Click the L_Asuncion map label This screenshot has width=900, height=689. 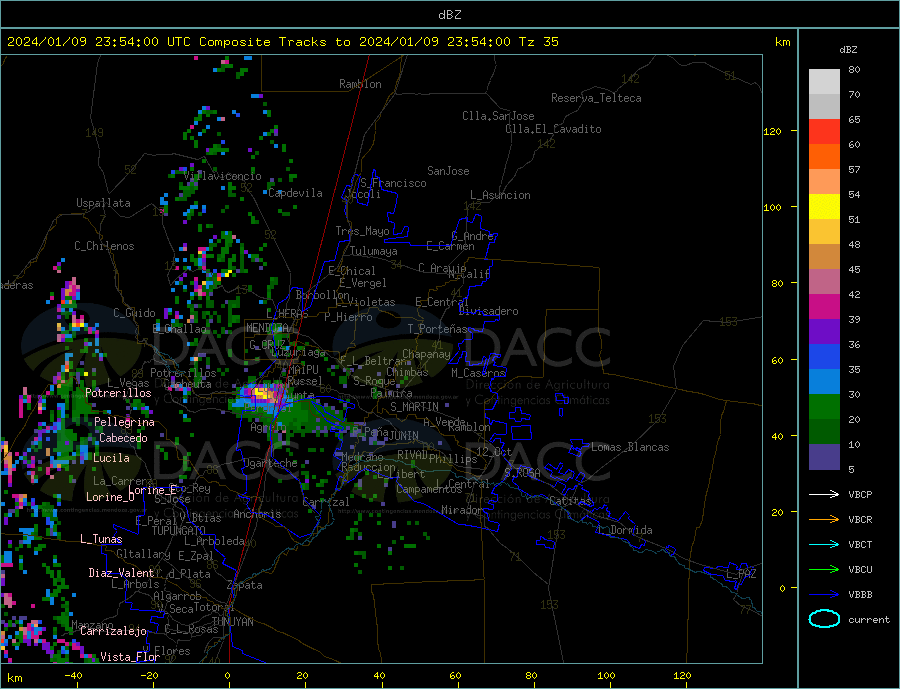pos(501,195)
